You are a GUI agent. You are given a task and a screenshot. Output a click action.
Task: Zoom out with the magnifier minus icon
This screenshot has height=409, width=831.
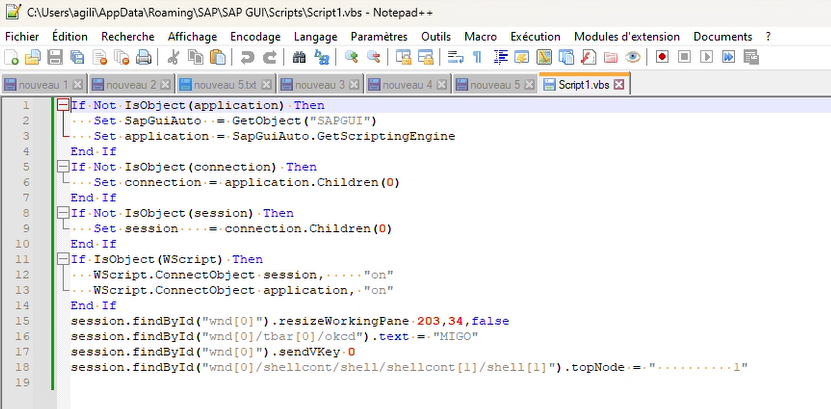tap(374, 57)
